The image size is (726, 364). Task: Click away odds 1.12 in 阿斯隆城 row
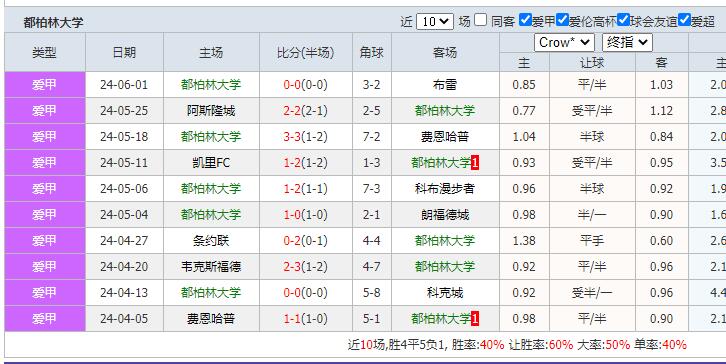[x=661, y=111]
